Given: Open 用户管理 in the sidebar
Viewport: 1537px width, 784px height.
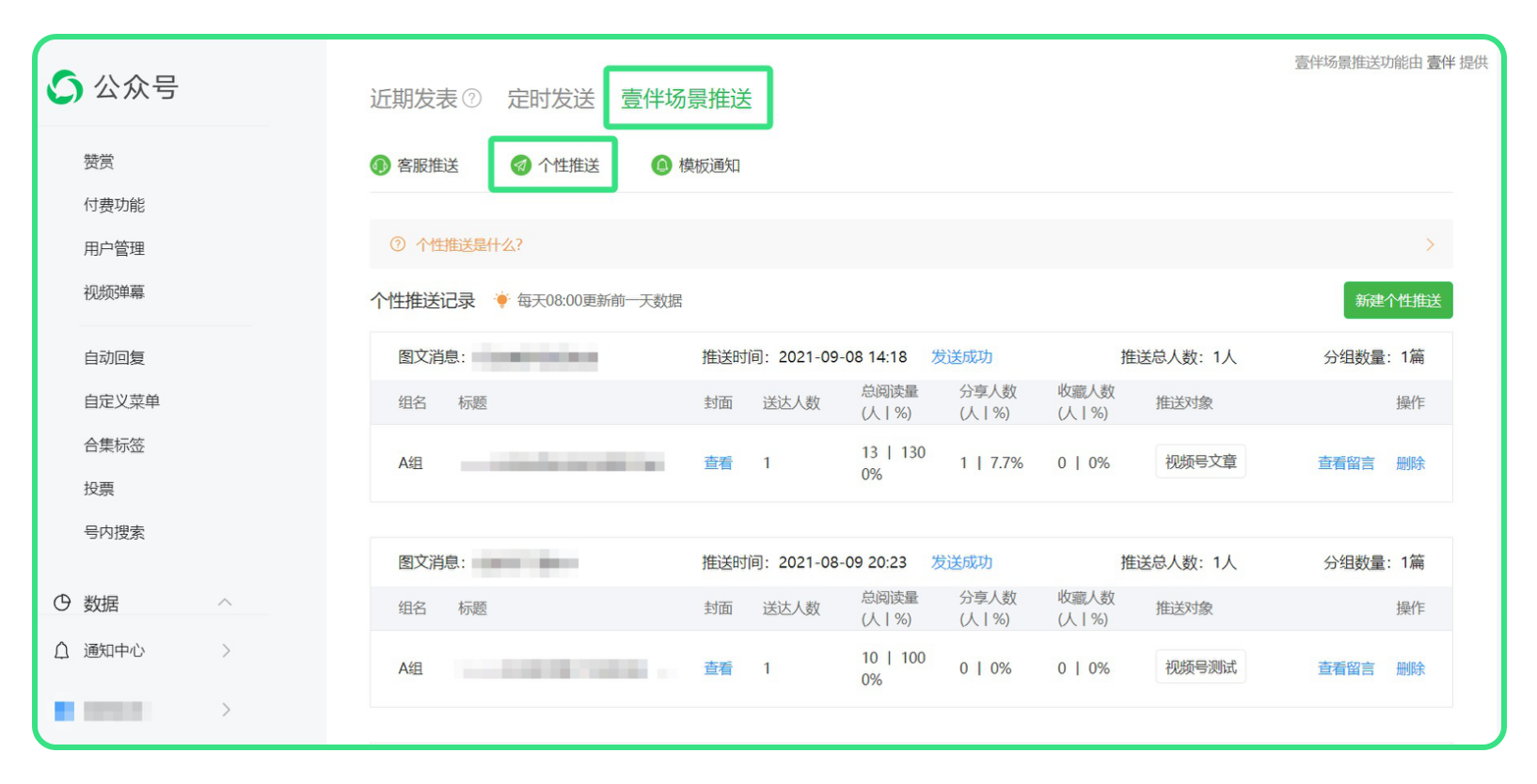Looking at the screenshot, I should [x=114, y=248].
